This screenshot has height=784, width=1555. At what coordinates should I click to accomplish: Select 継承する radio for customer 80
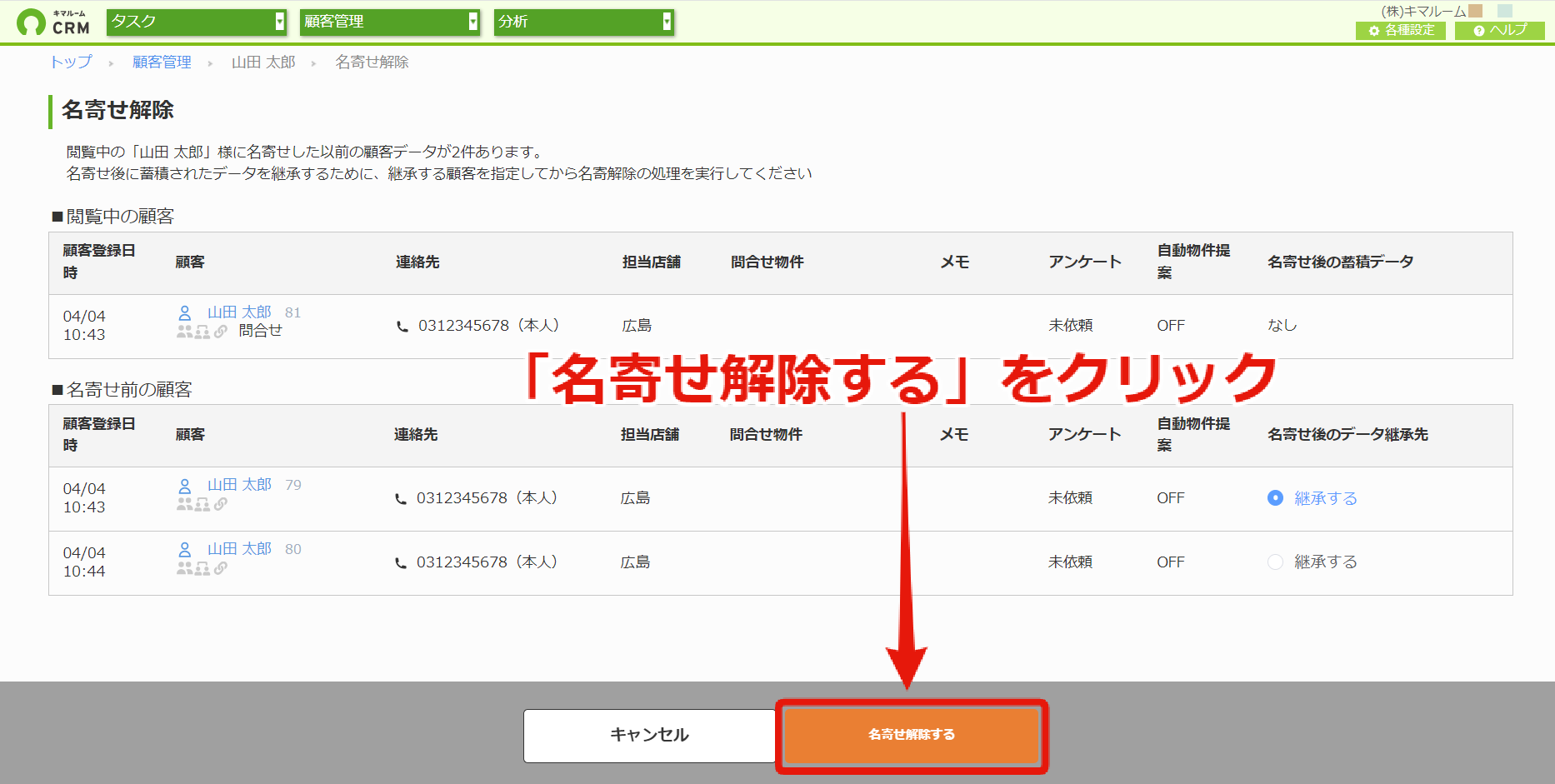click(1275, 562)
